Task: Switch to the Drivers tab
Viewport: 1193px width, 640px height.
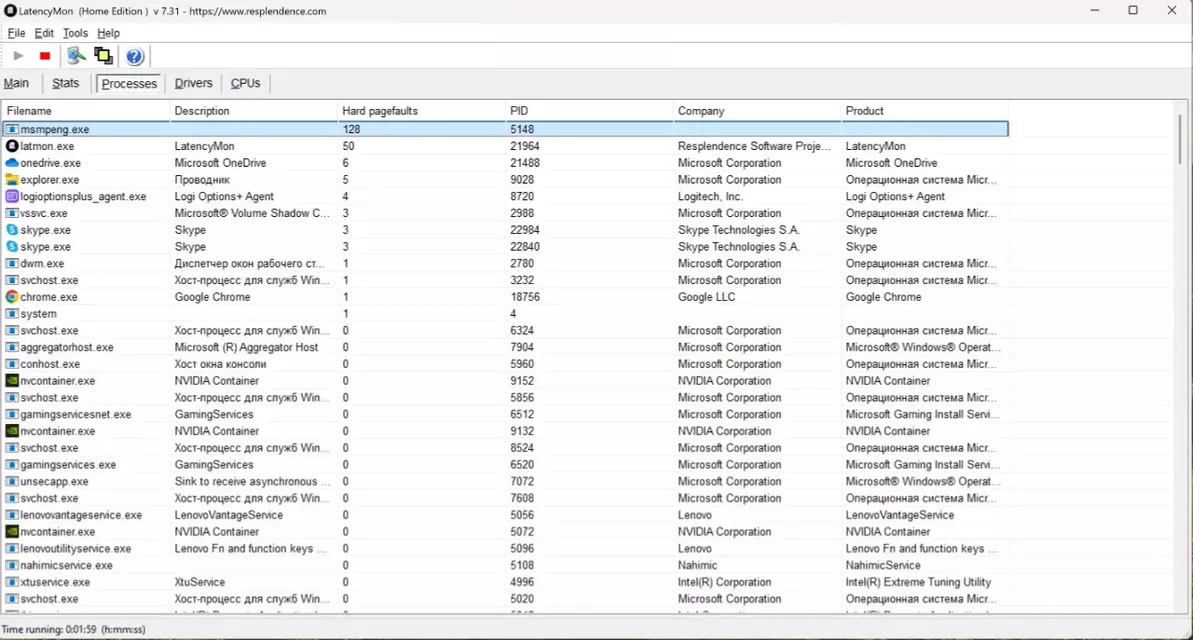Action: pos(193,83)
